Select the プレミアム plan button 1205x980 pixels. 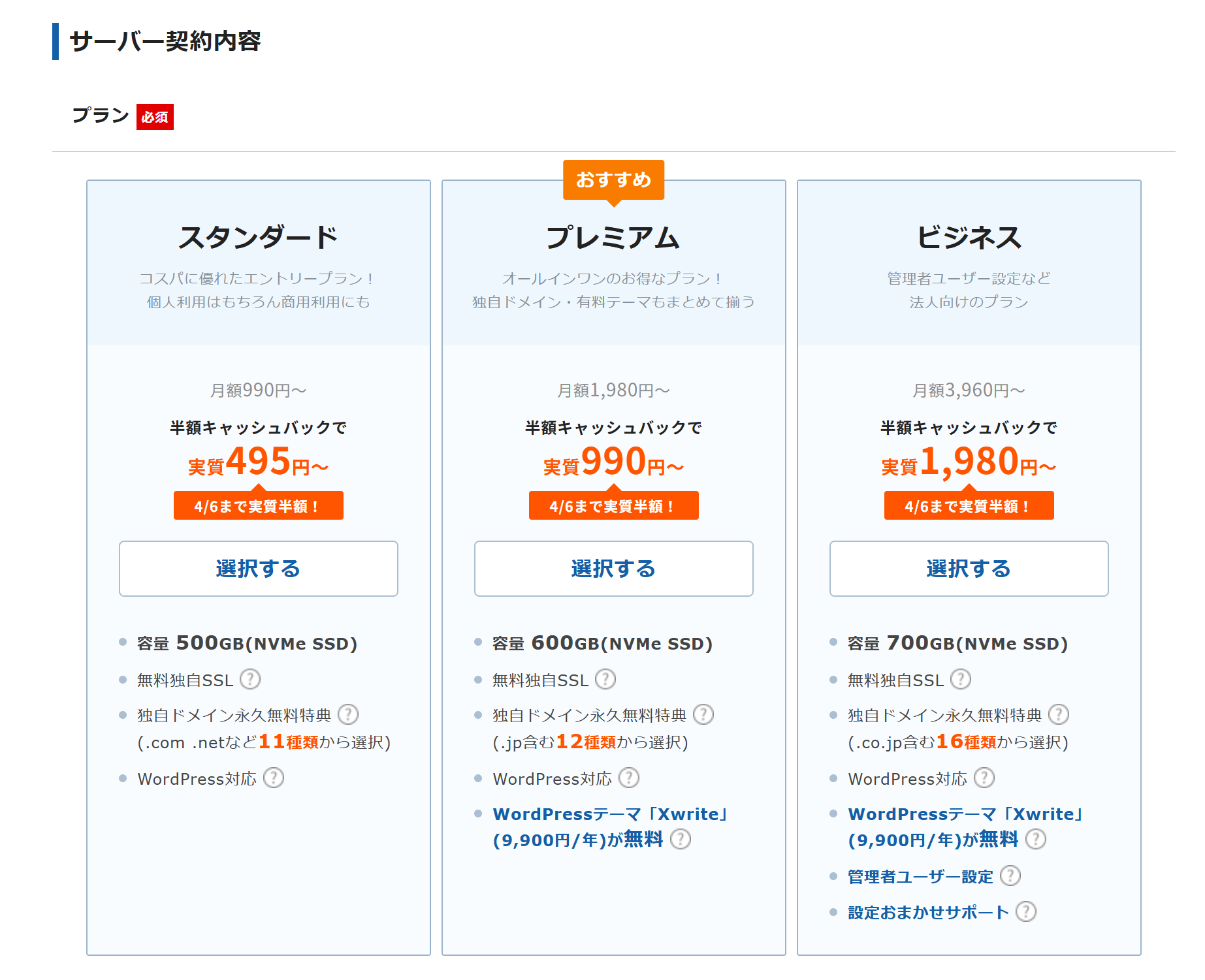tap(614, 569)
